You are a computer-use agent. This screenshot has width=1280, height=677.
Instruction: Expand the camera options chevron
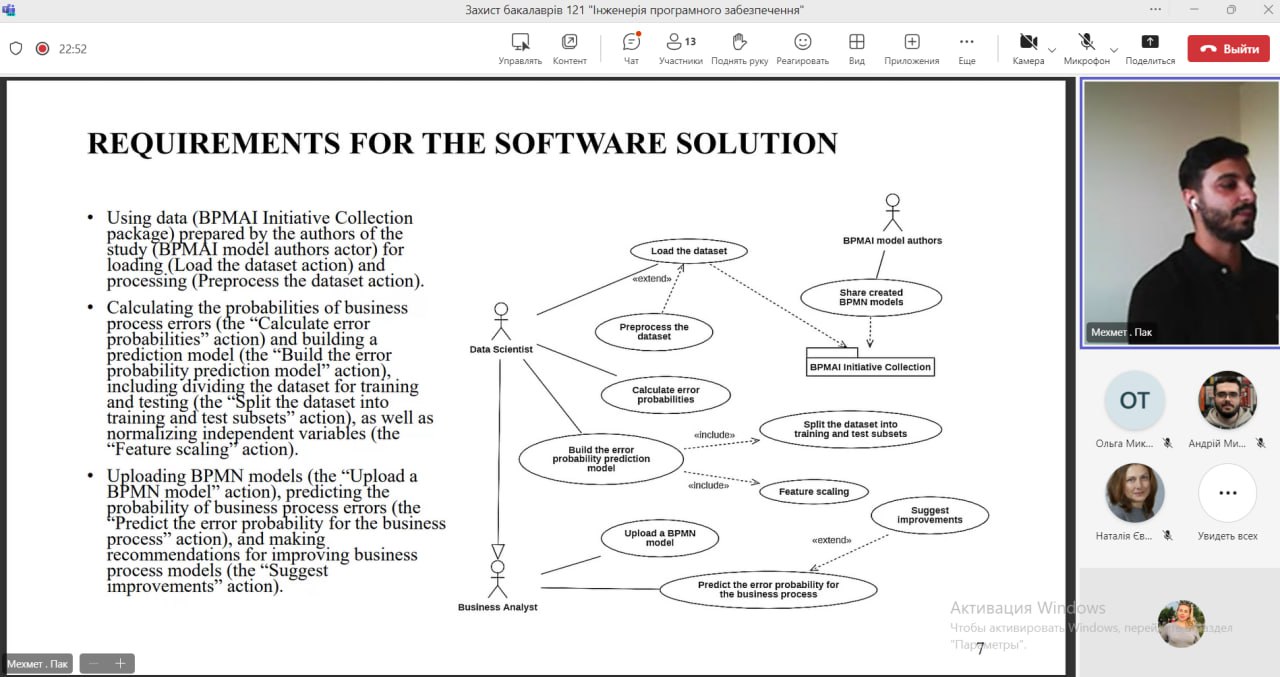coord(1052,49)
